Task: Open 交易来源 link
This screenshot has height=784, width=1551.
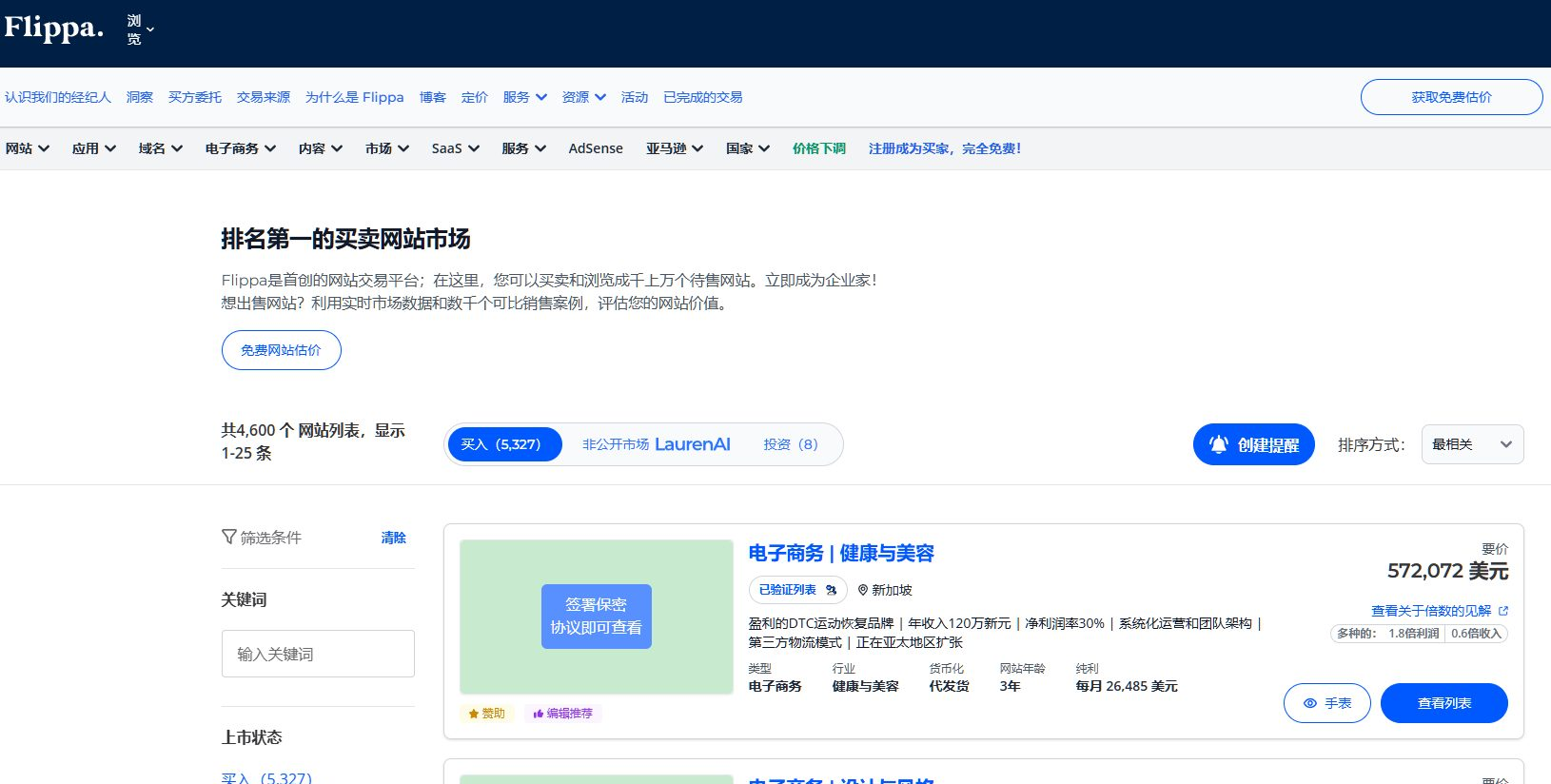Action: (x=264, y=97)
